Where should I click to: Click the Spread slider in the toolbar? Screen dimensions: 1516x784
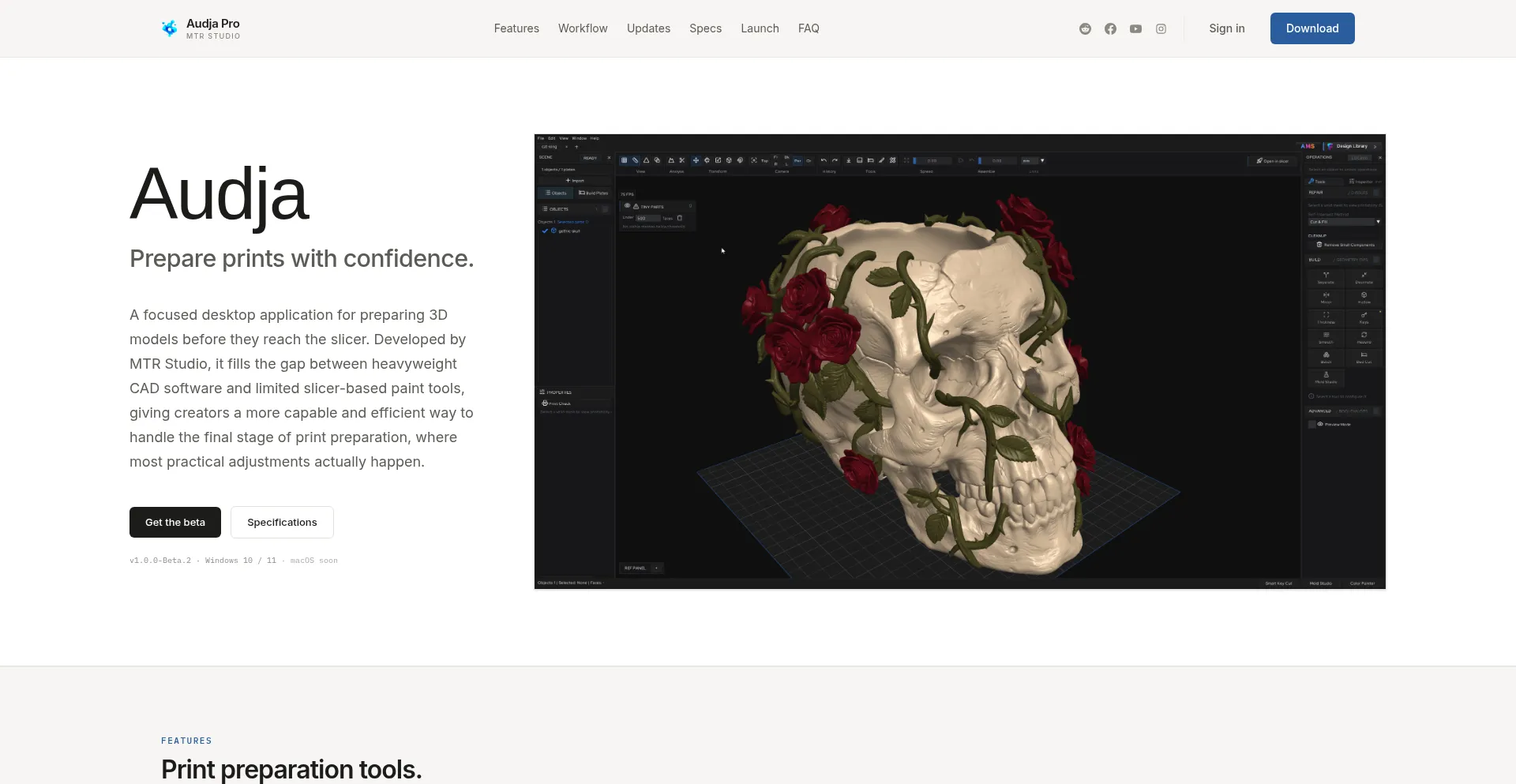[x=932, y=160]
